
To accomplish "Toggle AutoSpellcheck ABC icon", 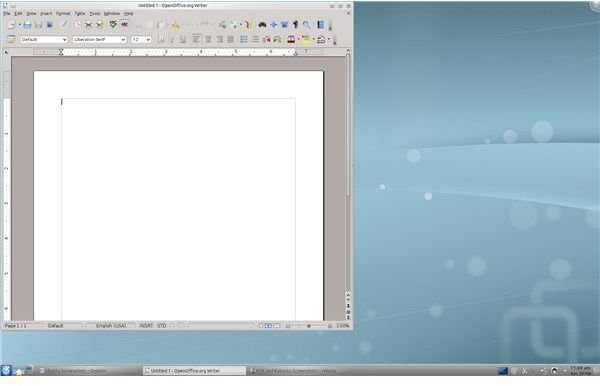I will 125,25.
